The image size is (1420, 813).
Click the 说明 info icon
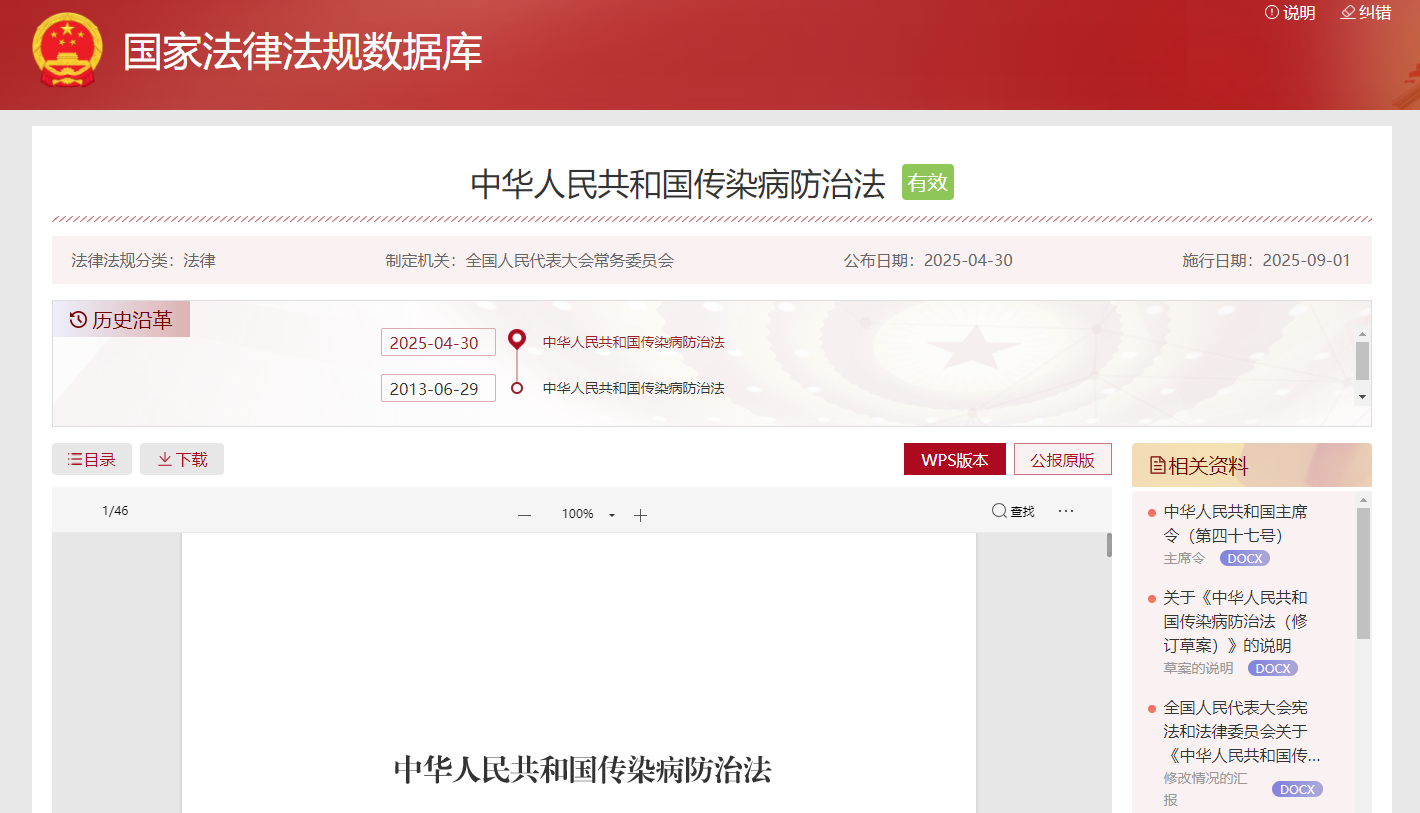click(1272, 13)
